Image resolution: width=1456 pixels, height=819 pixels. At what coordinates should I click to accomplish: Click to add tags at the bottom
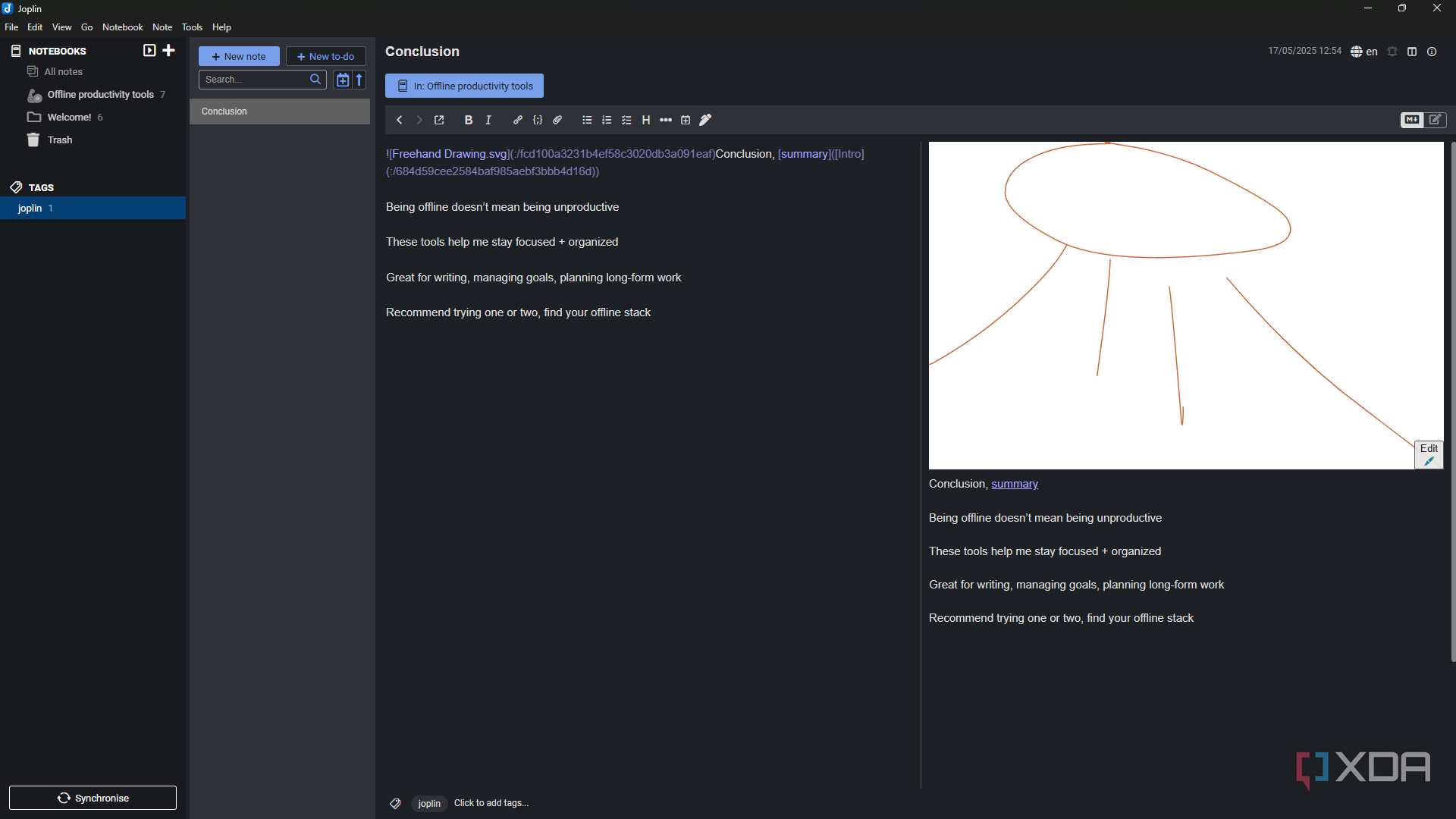coord(491,803)
